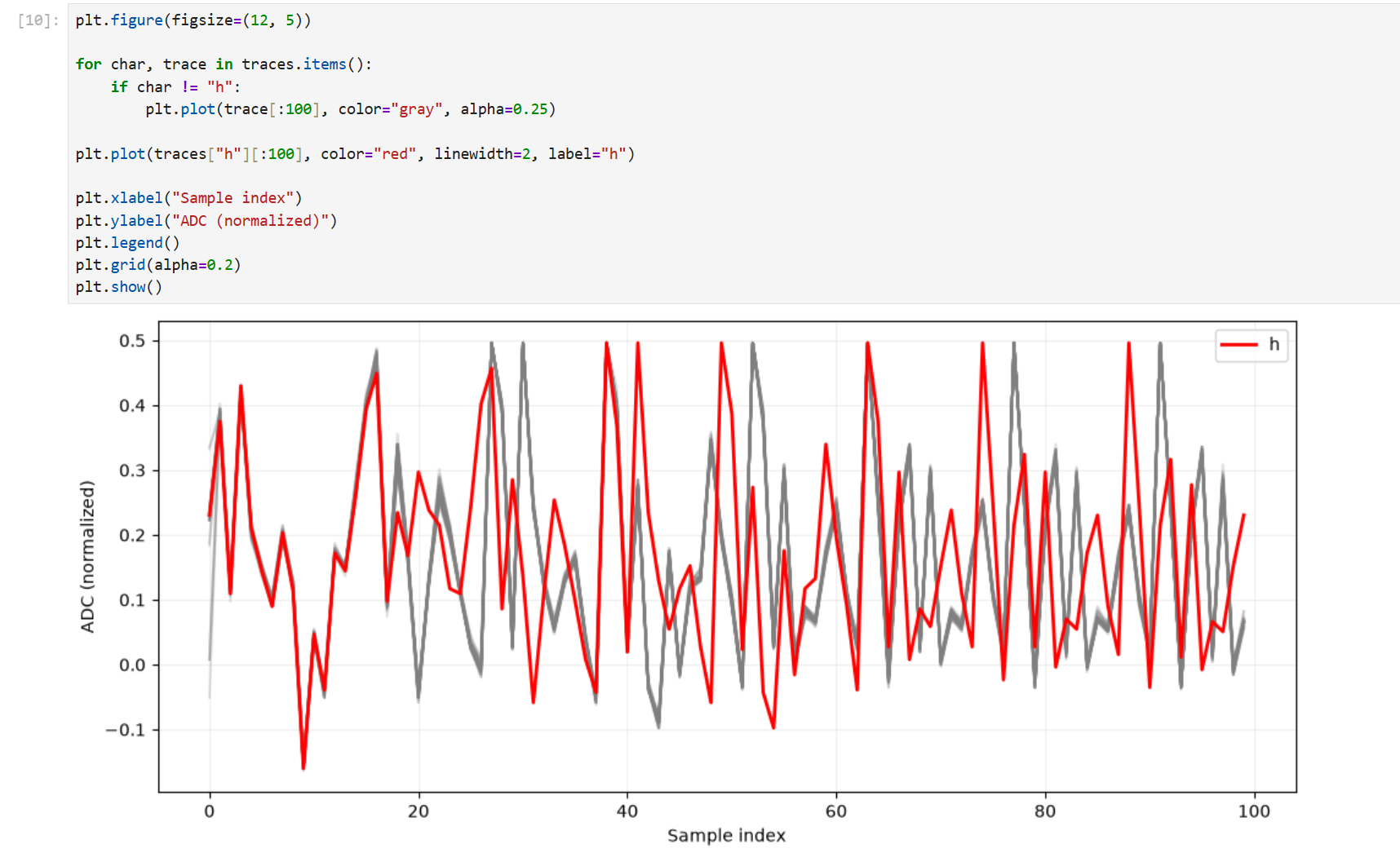Click the x-axis tick label 100
The width and height of the screenshot is (1400, 866).
(1254, 811)
